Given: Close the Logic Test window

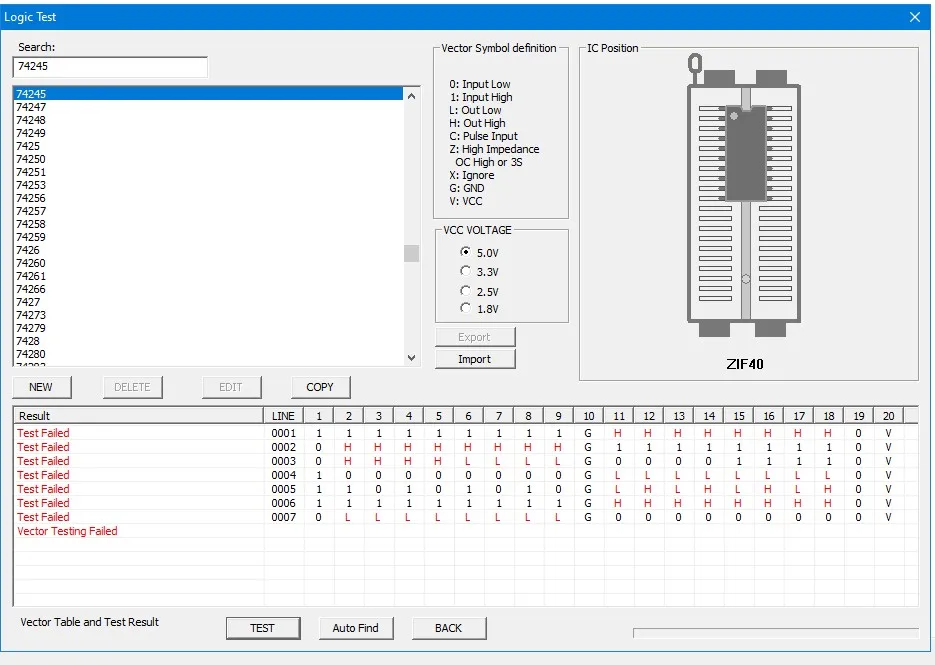Looking at the screenshot, I should [914, 17].
